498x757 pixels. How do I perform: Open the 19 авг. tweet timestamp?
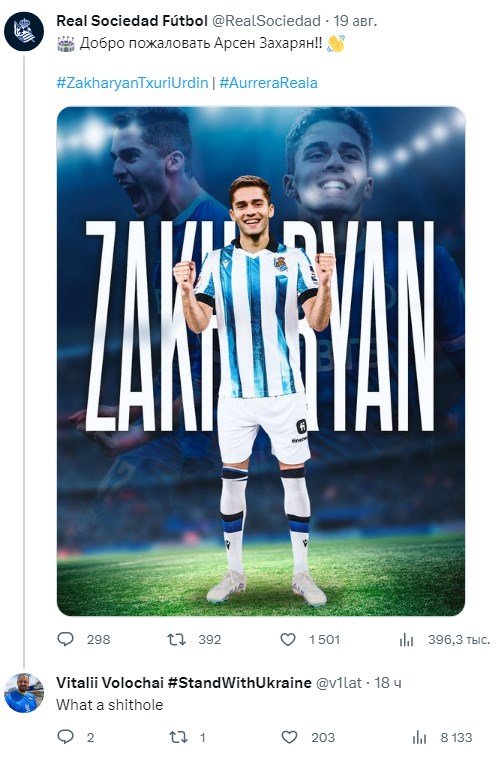click(x=356, y=21)
